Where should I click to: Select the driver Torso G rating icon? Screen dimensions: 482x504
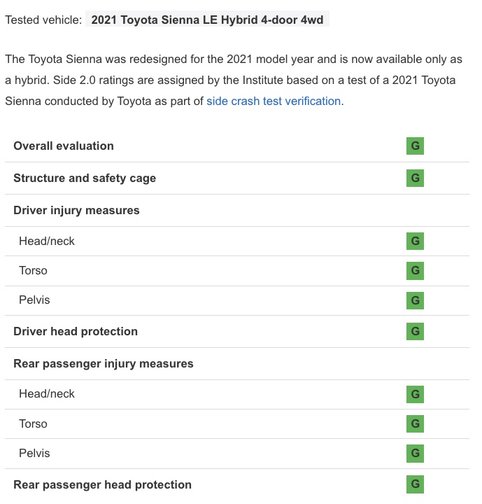click(x=415, y=270)
